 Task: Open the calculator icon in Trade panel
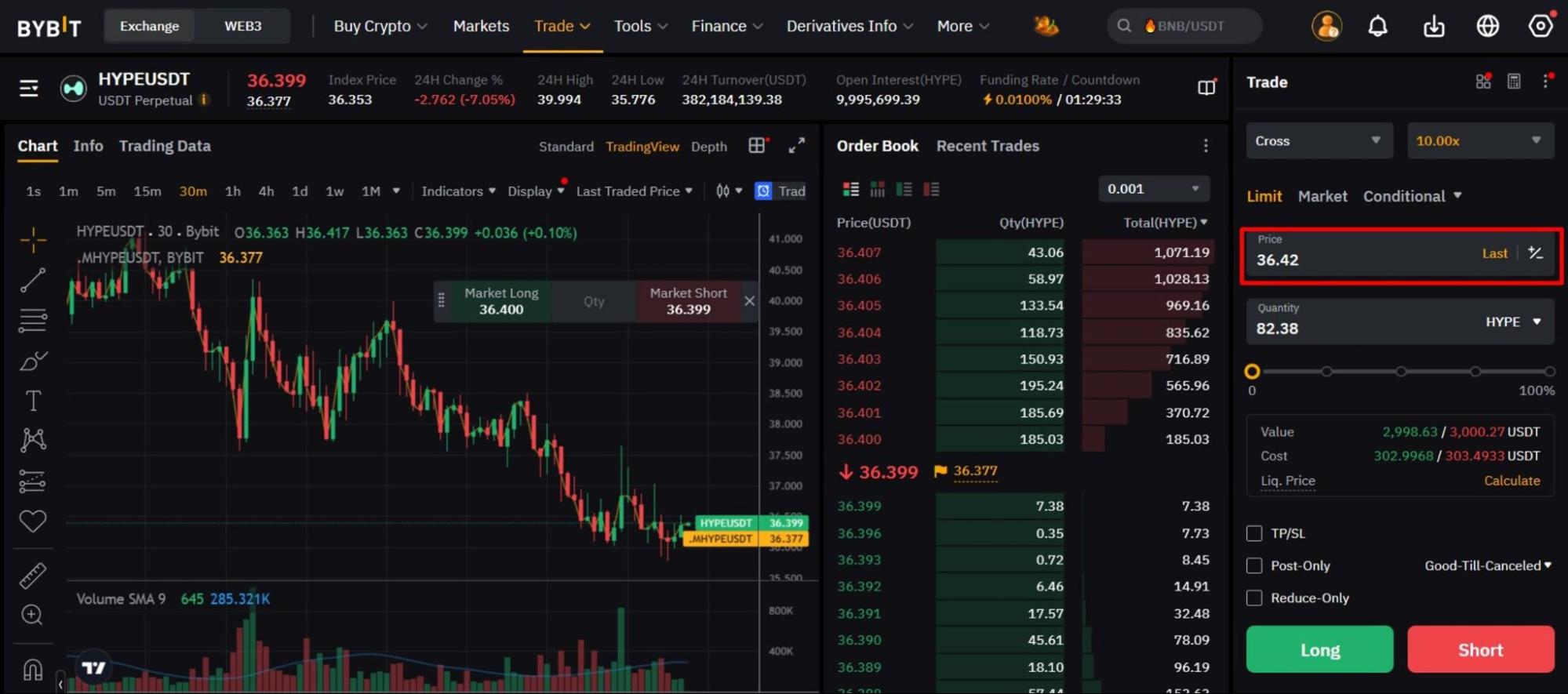click(1514, 82)
